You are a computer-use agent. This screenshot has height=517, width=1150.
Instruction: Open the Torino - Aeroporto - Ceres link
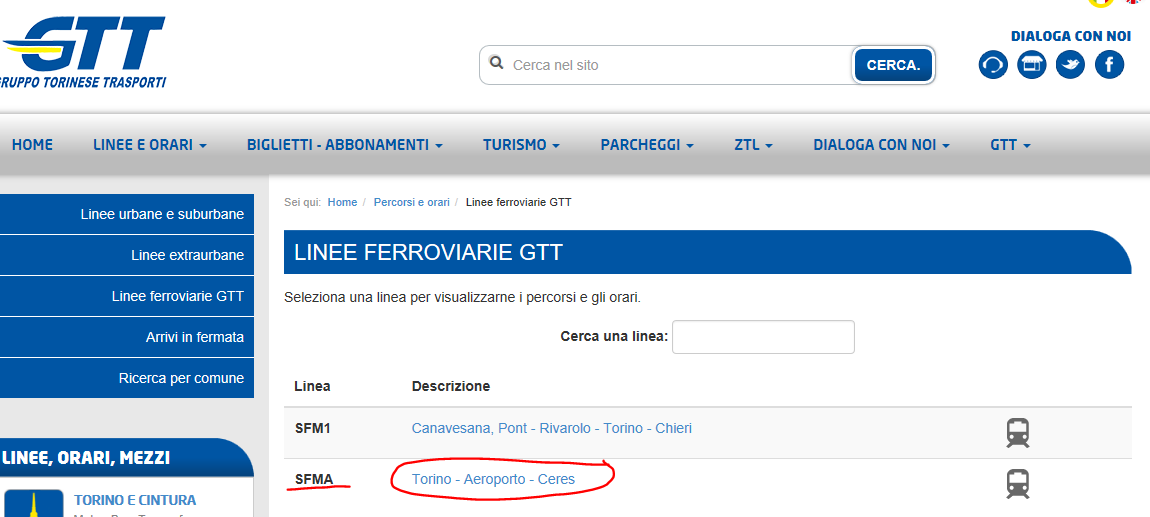pos(493,480)
